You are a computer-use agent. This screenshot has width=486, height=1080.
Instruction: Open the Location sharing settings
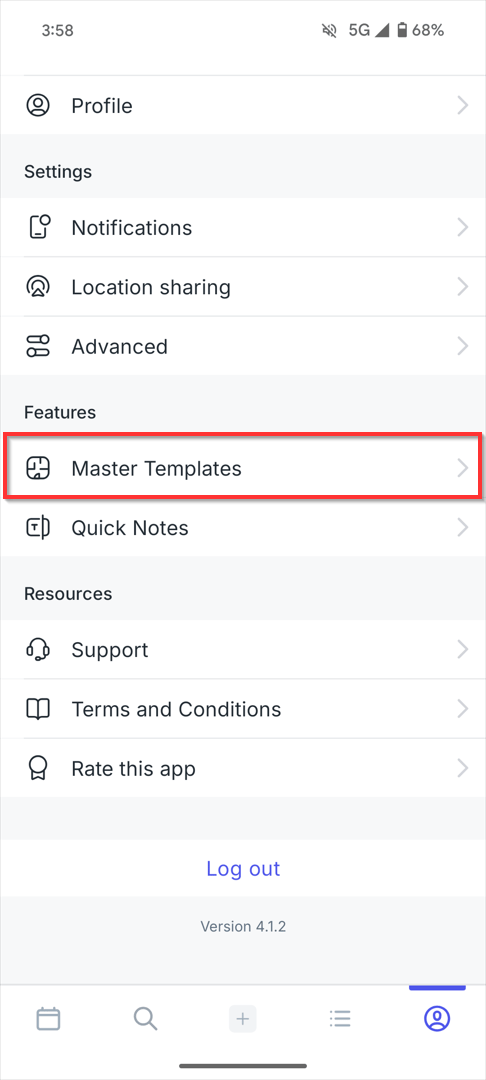[x=243, y=287]
